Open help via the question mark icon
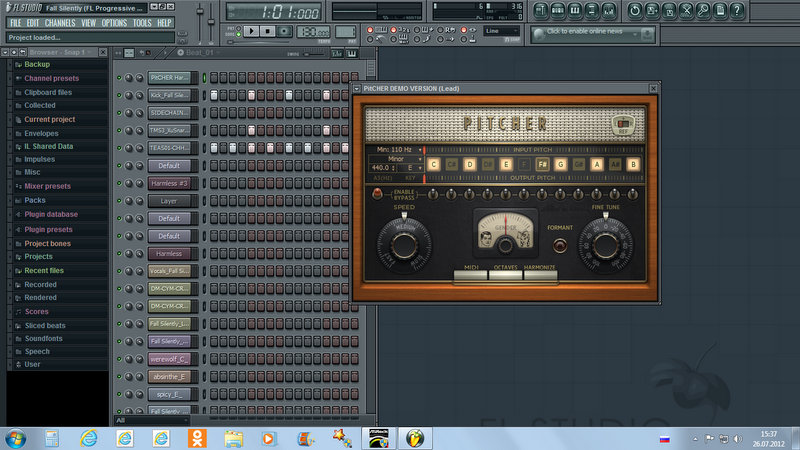The image size is (800, 450). (737, 10)
